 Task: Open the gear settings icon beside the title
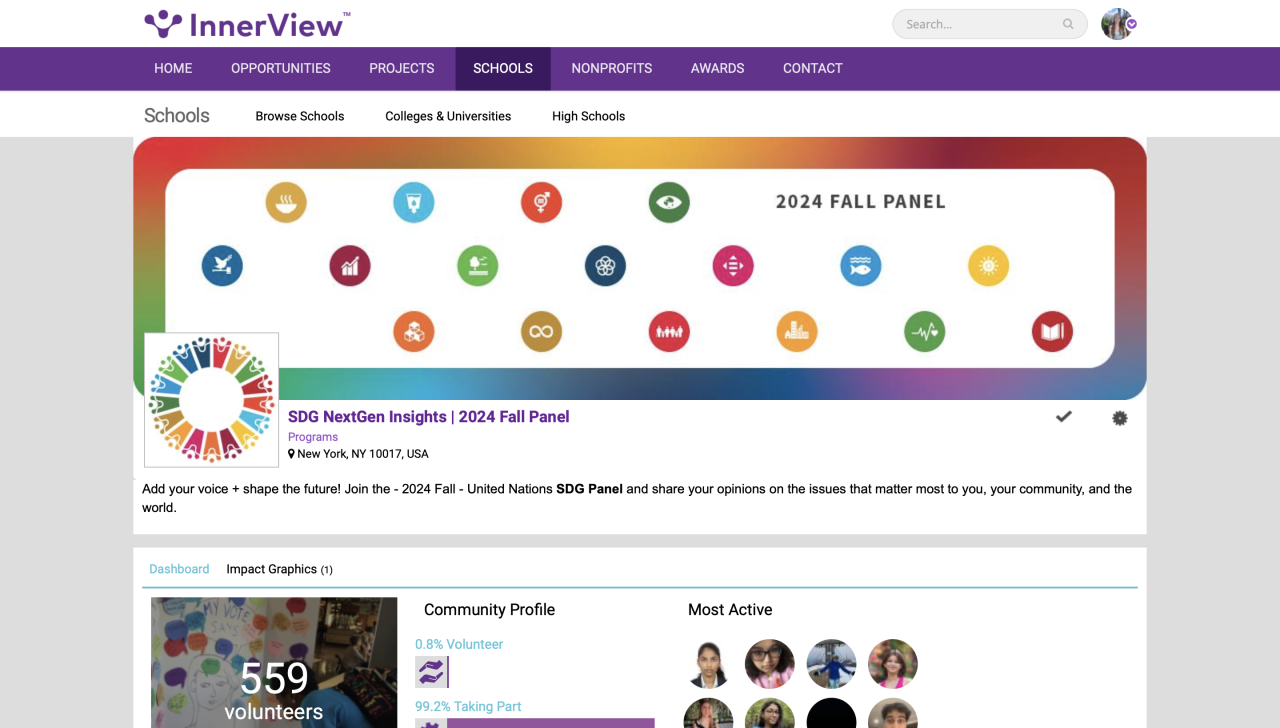(x=1120, y=418)
